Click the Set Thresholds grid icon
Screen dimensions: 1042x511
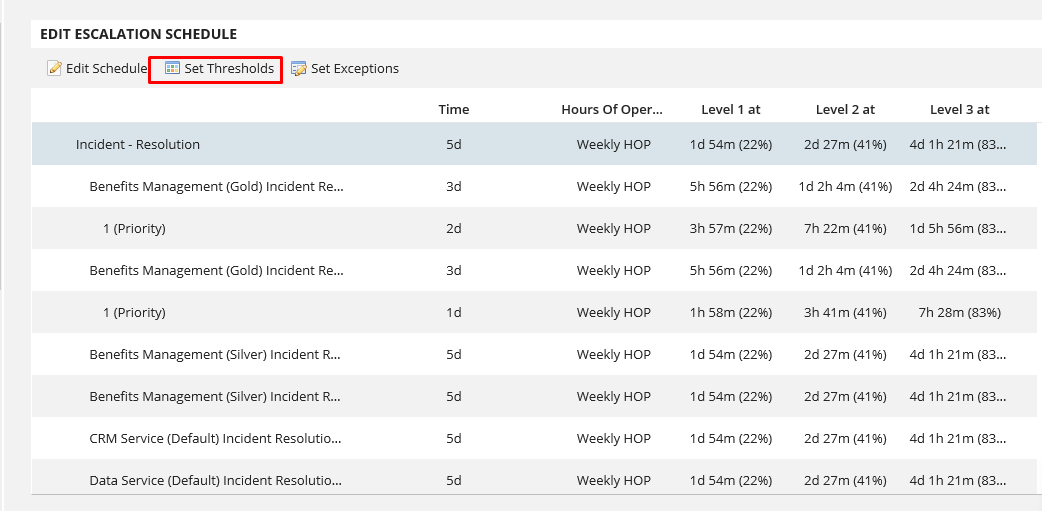[x=172, y=69]
